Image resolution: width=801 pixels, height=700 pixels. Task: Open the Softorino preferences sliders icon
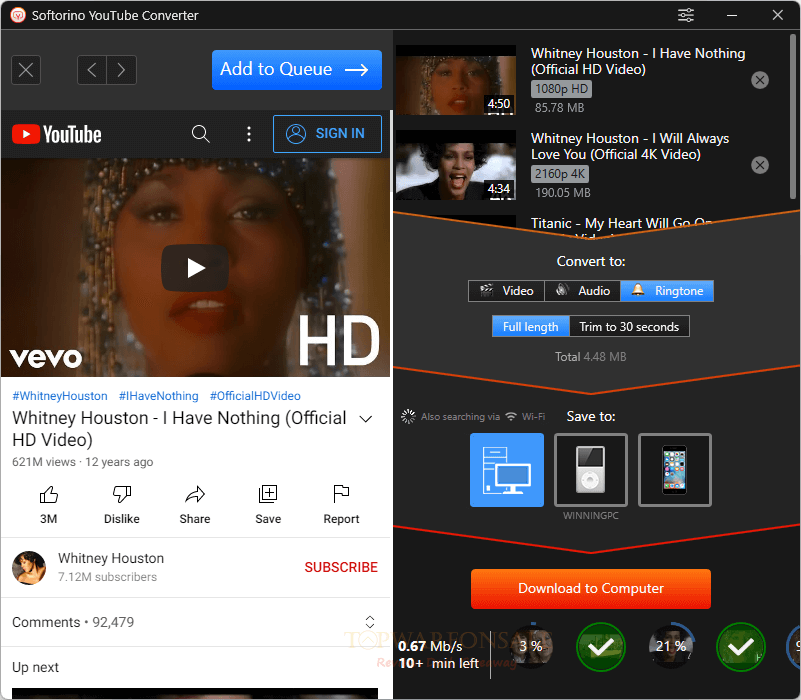tap(686, 15)
